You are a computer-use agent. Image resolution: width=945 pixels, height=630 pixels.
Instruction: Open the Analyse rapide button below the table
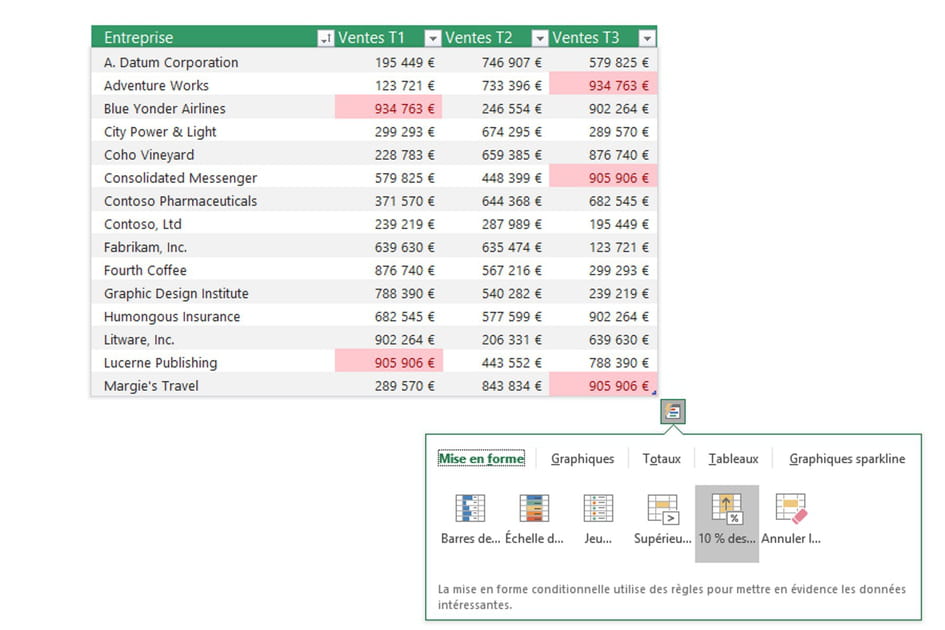(673, 410)
